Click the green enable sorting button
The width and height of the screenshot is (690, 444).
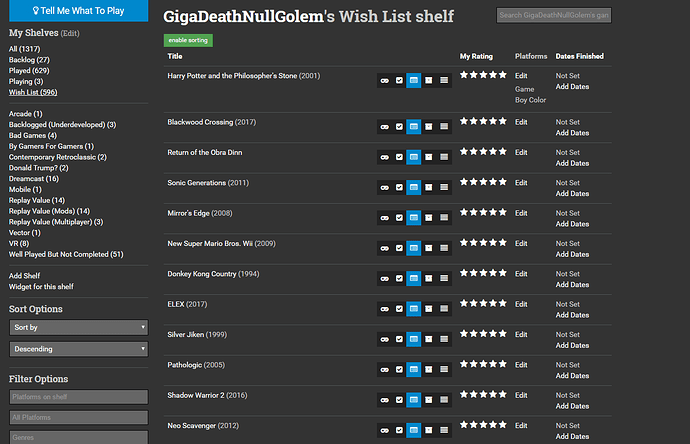click(188, 40)
